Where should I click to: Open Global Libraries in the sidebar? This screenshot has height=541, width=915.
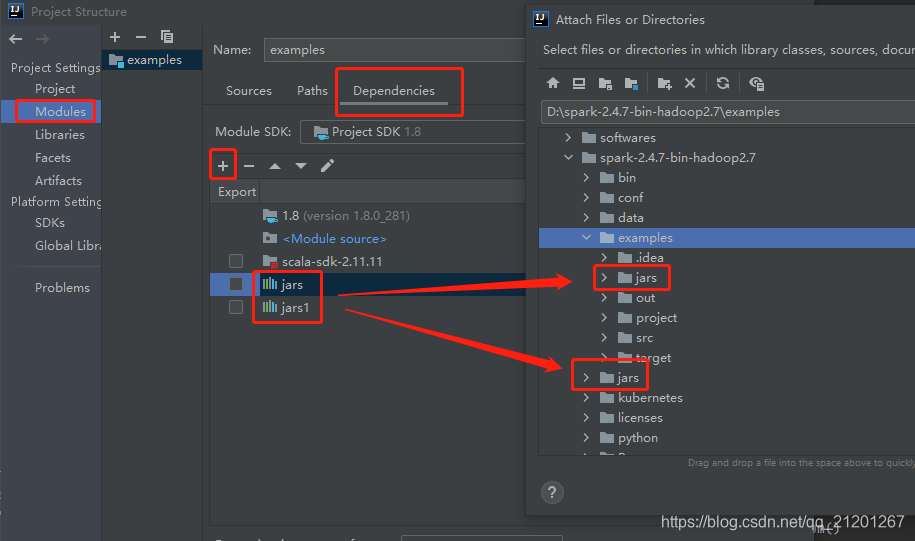(68, 246)
